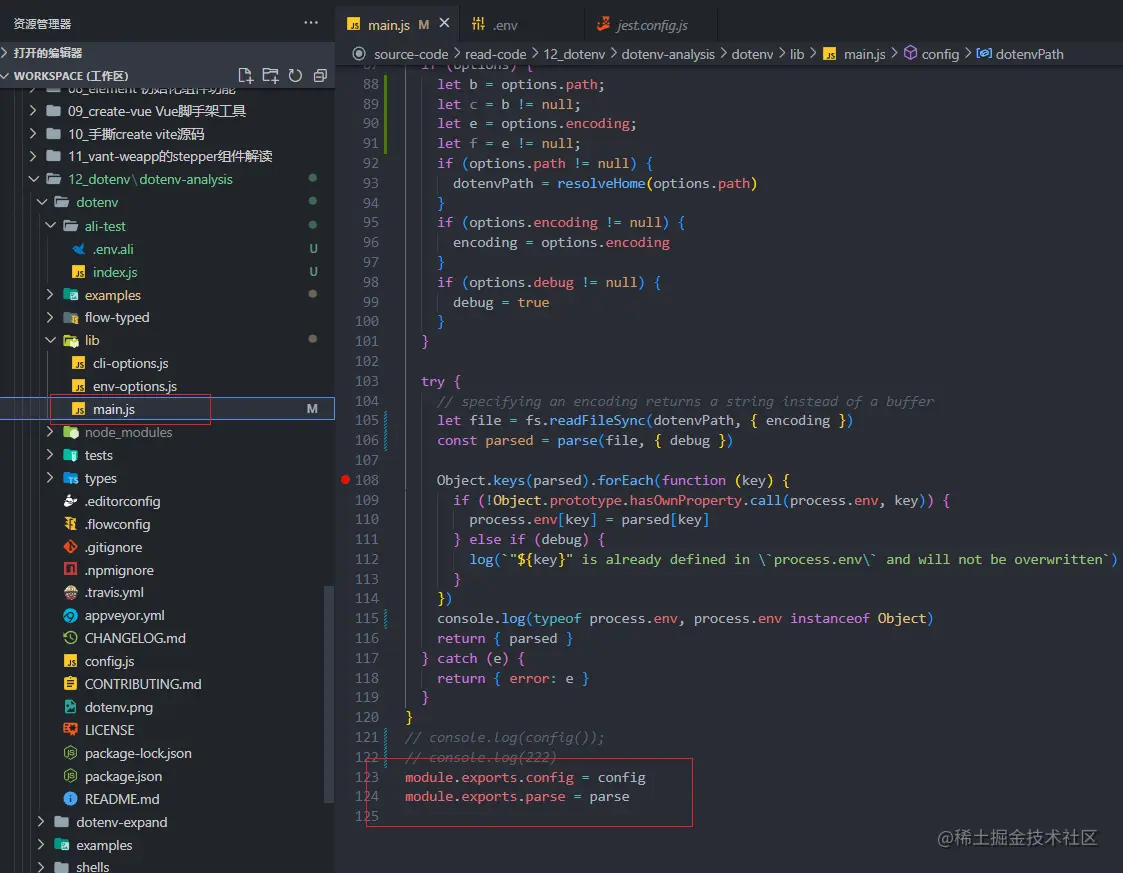Viewport: 1123px width, 873px height.
Task: Open the .flowconfig file
Action: point(117,524)
